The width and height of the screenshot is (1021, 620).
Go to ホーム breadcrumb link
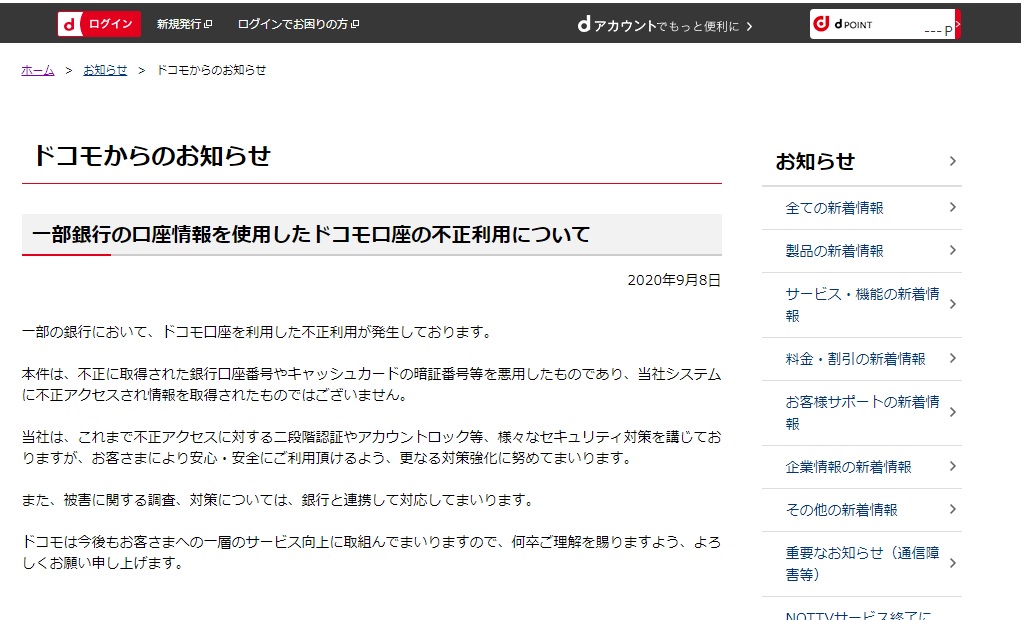[x=38, y=70]
